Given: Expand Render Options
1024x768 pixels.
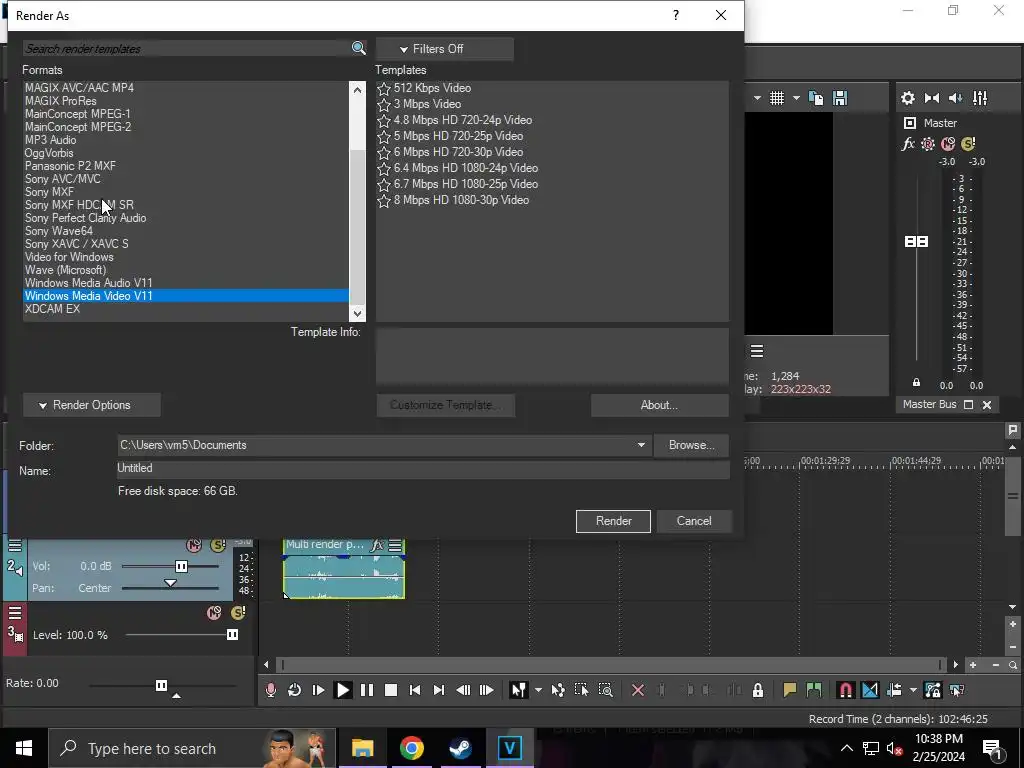Looking at the screenshot, I should (91, 405).
